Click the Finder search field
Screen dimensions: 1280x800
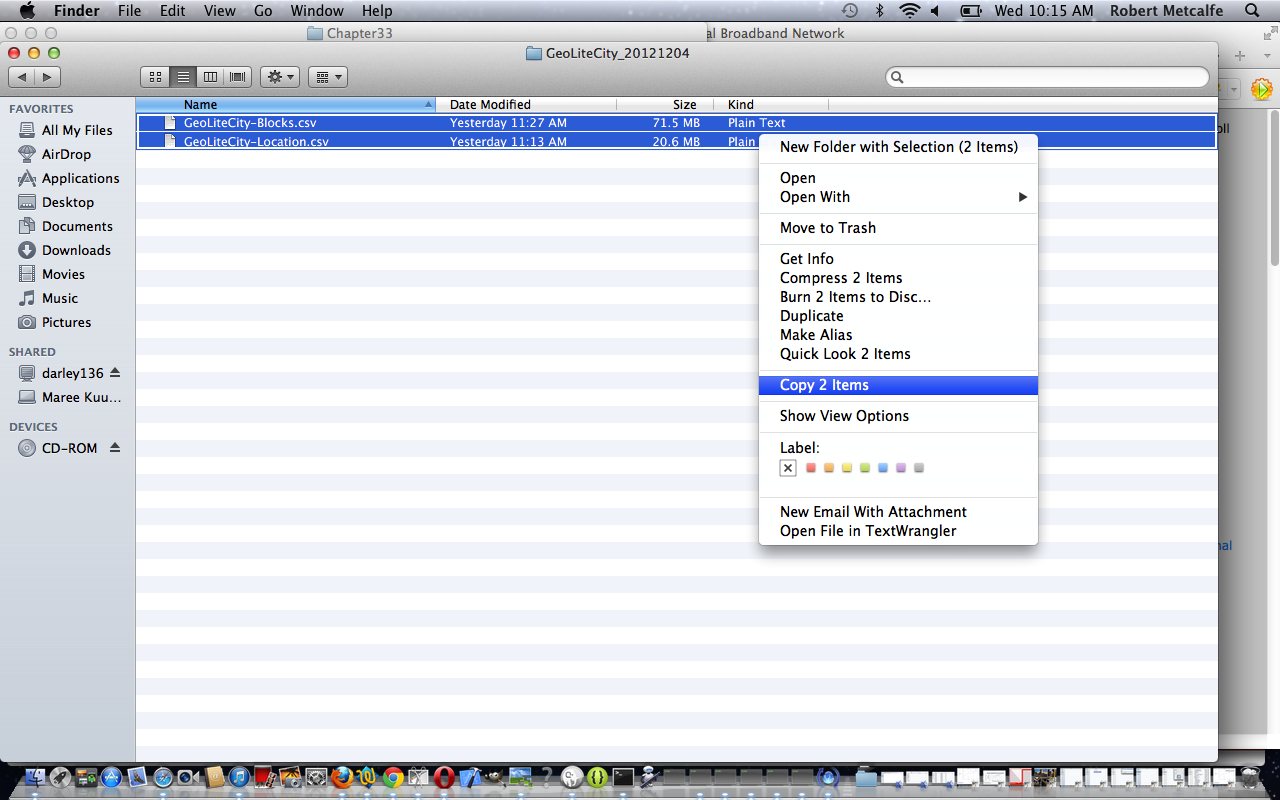point(1050,77)
